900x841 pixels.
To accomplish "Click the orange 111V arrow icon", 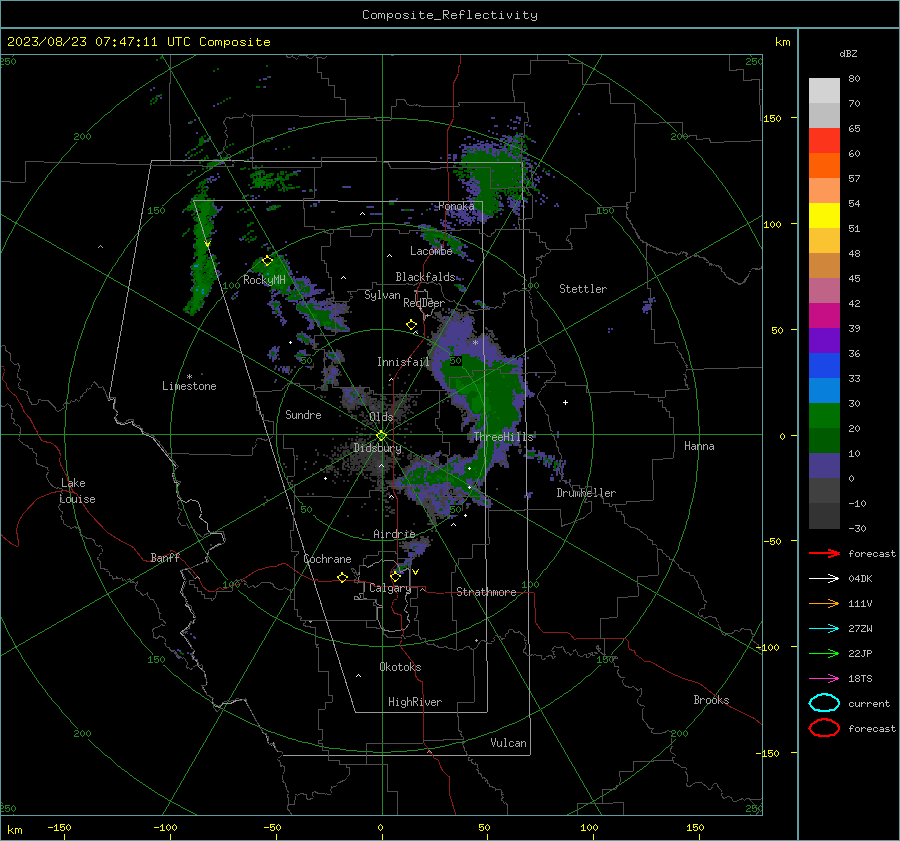I will coord(824,603).
